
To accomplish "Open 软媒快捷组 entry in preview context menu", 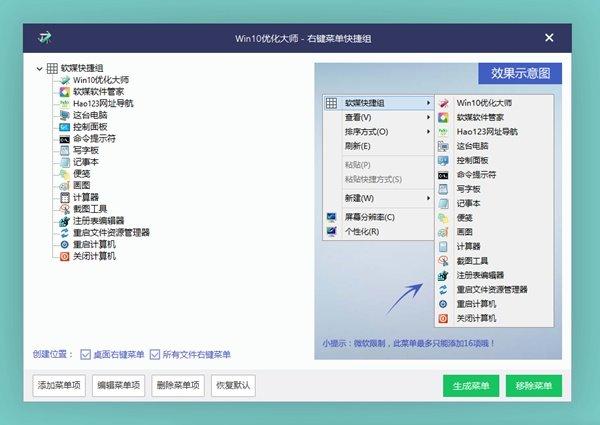I will pos(378,103).
